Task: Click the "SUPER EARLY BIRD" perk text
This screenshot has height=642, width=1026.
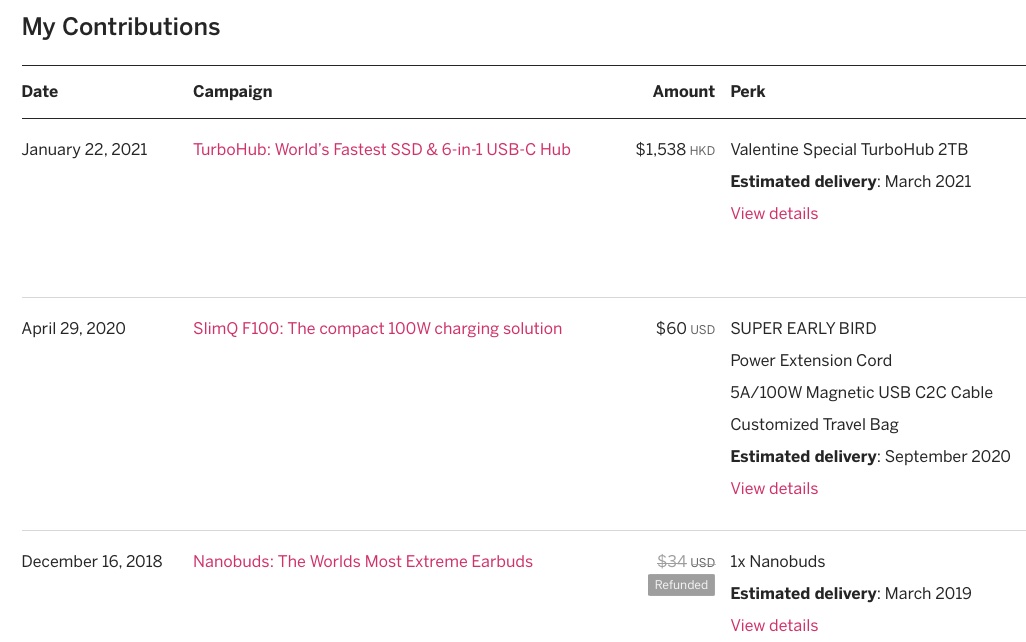Action: click(803, 329)
